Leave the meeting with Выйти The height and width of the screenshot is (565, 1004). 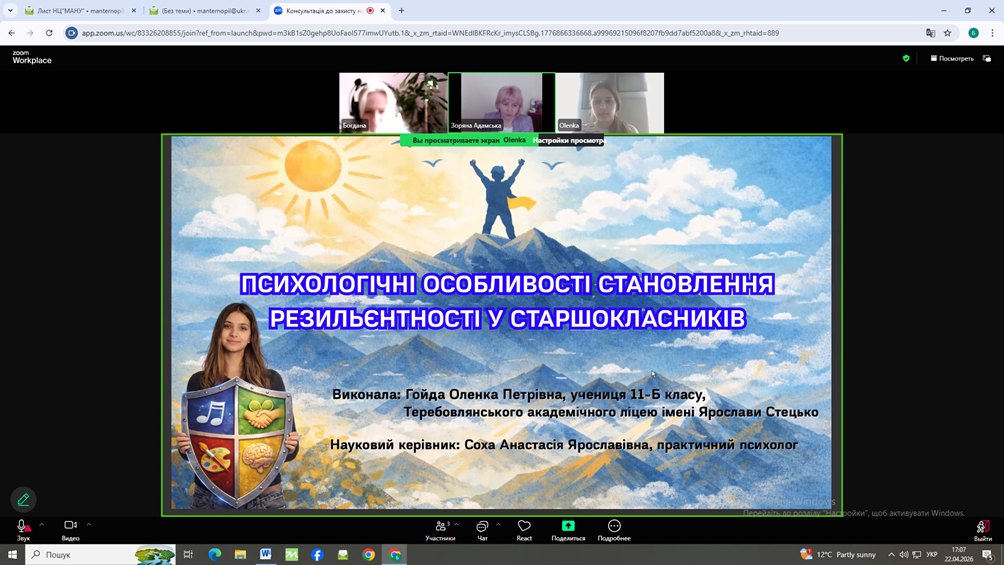[983, 530]
